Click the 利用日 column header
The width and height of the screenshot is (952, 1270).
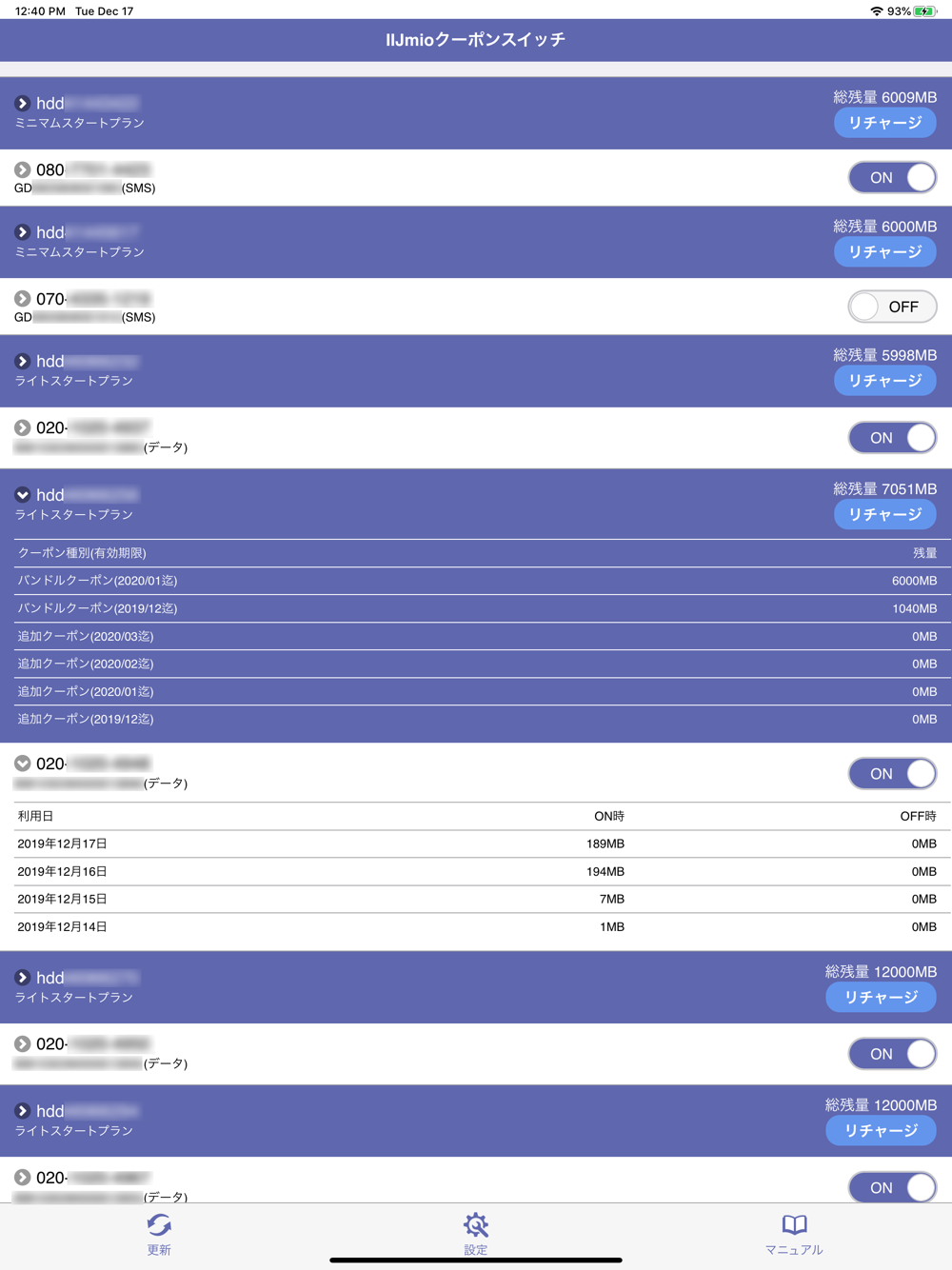(x=35, y=816)
